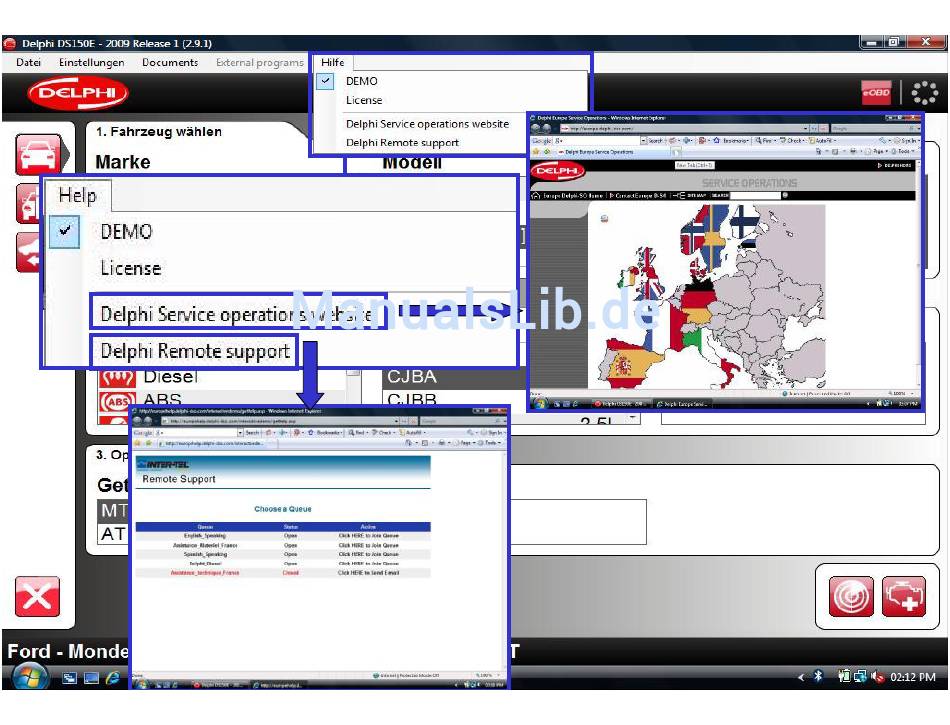Choose Delphi Service operations website in Hilfe menu
This screenshot has height=725, width=950.
pos(427,124)
